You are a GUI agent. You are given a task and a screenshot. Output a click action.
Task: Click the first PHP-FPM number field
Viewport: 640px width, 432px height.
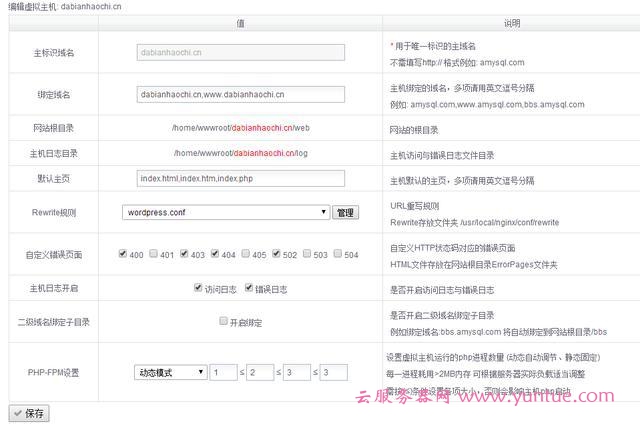coord(223,372)
